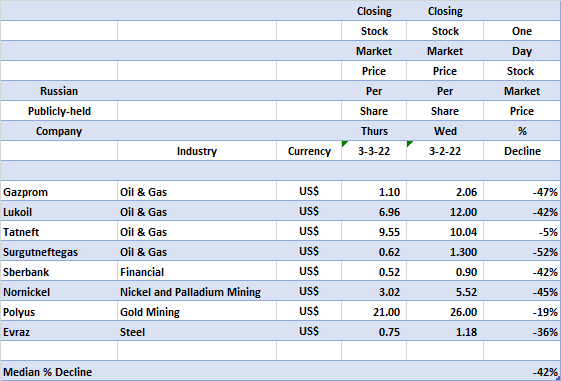Select Polyus's Thursday price 21.00
The image size is (561, 381).
coord(374,312)
